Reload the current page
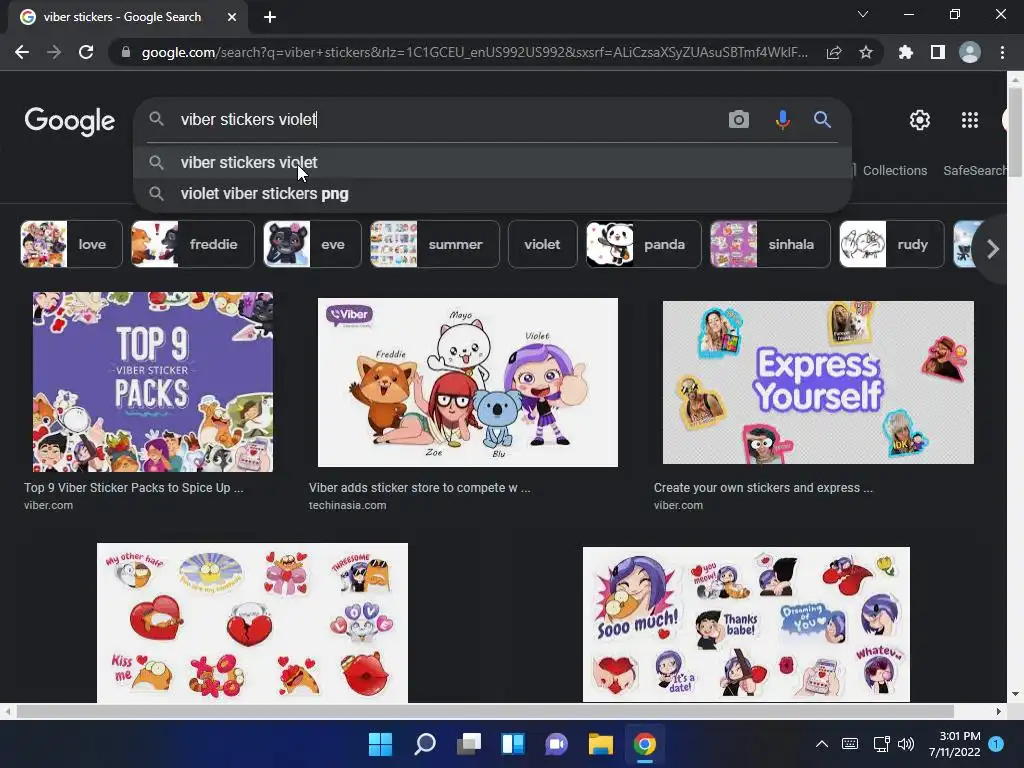The width and height of the screenshot is (1024, 768). pyautogui.click(x=86, y=52)
